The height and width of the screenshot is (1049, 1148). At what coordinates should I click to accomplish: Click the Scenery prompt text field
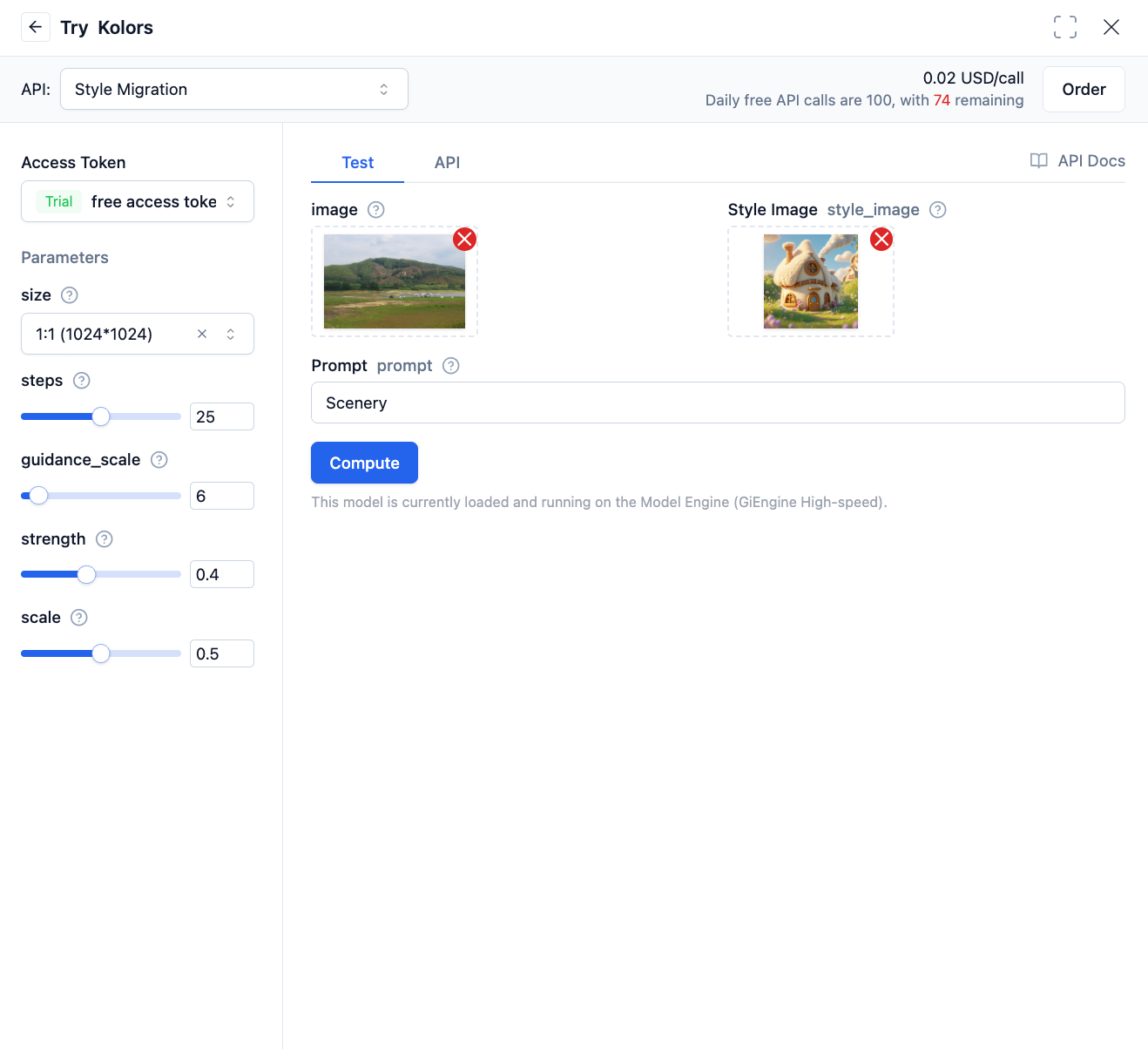(718, 403)
